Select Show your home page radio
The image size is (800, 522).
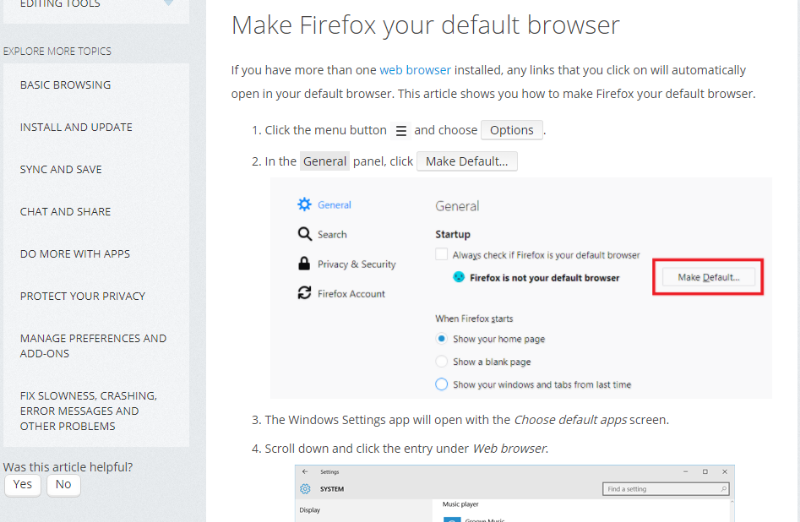coord(441,339)
